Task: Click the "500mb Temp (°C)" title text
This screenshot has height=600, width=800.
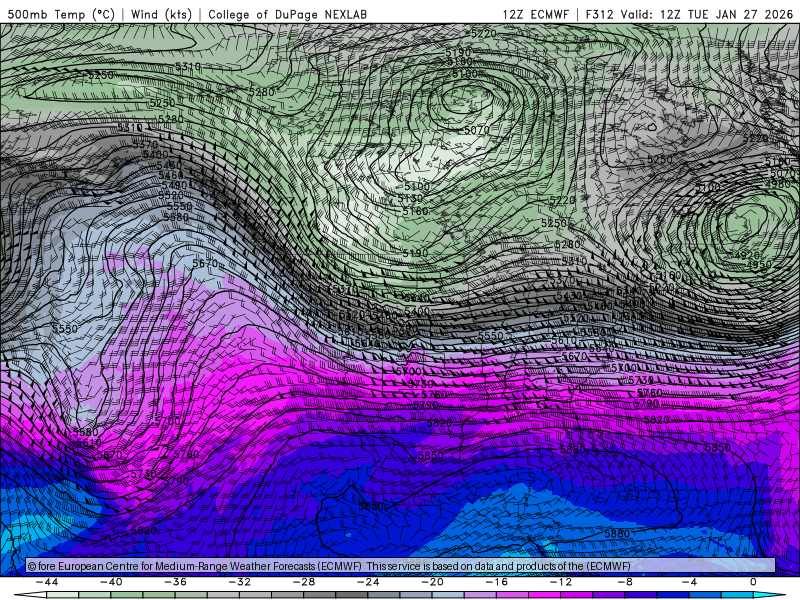Action: coord(61,14)
